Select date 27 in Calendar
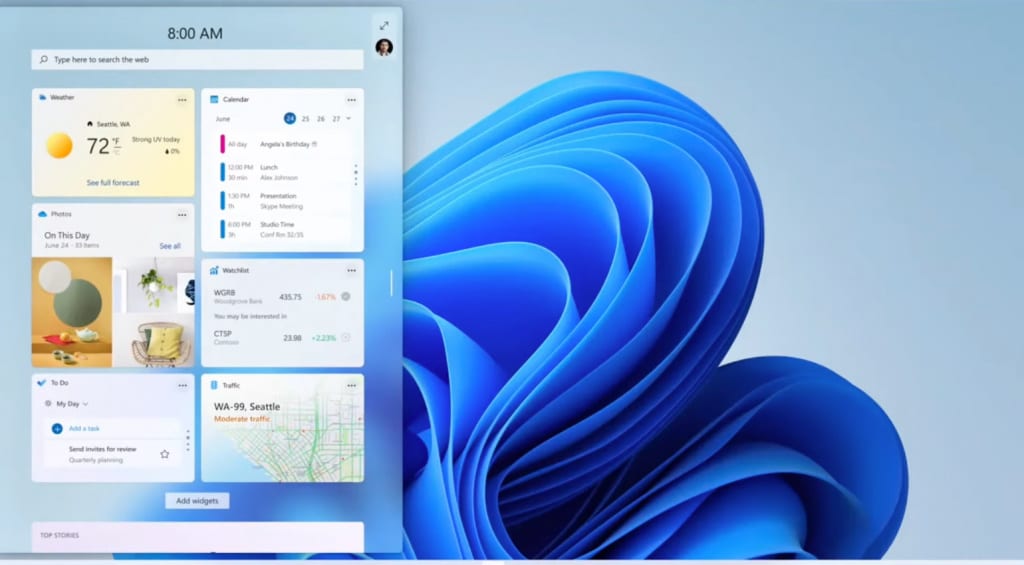 tap(336, 119)
